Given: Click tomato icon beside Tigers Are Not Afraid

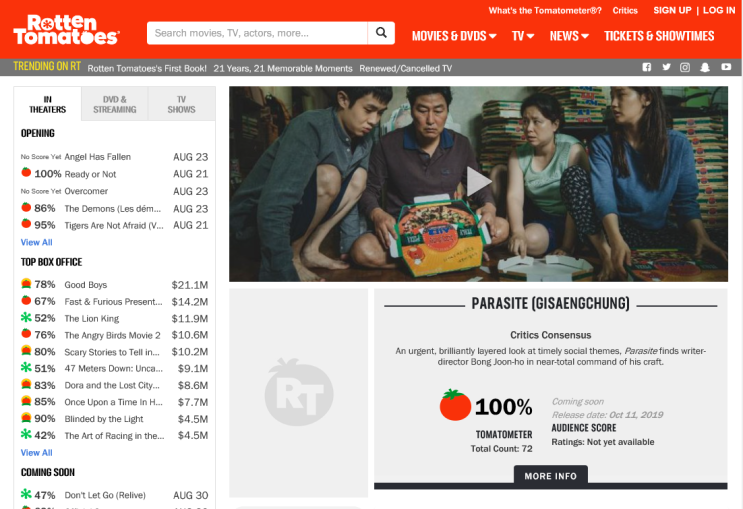Looking at the screenshot, I should click(x=26, y=224).
